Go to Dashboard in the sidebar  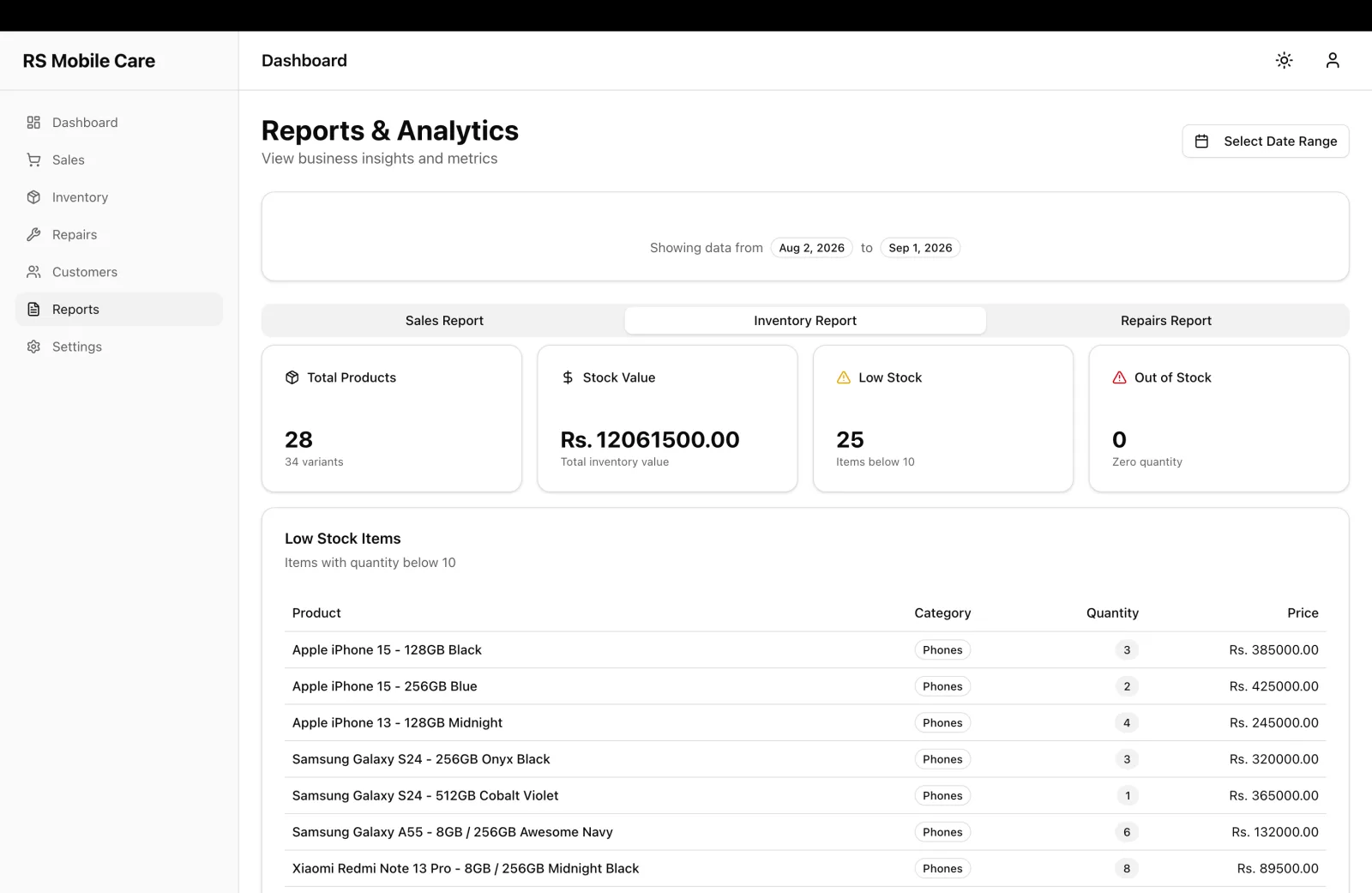tap(119, 123)
